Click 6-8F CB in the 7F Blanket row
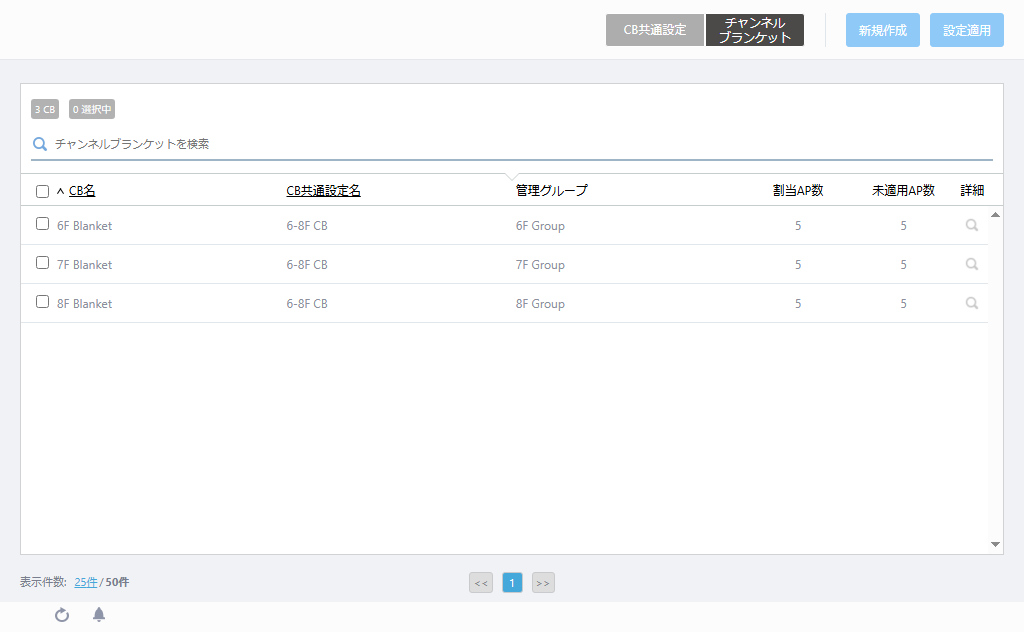Viewport: 1024px width, 632px height. pos(307,265)
